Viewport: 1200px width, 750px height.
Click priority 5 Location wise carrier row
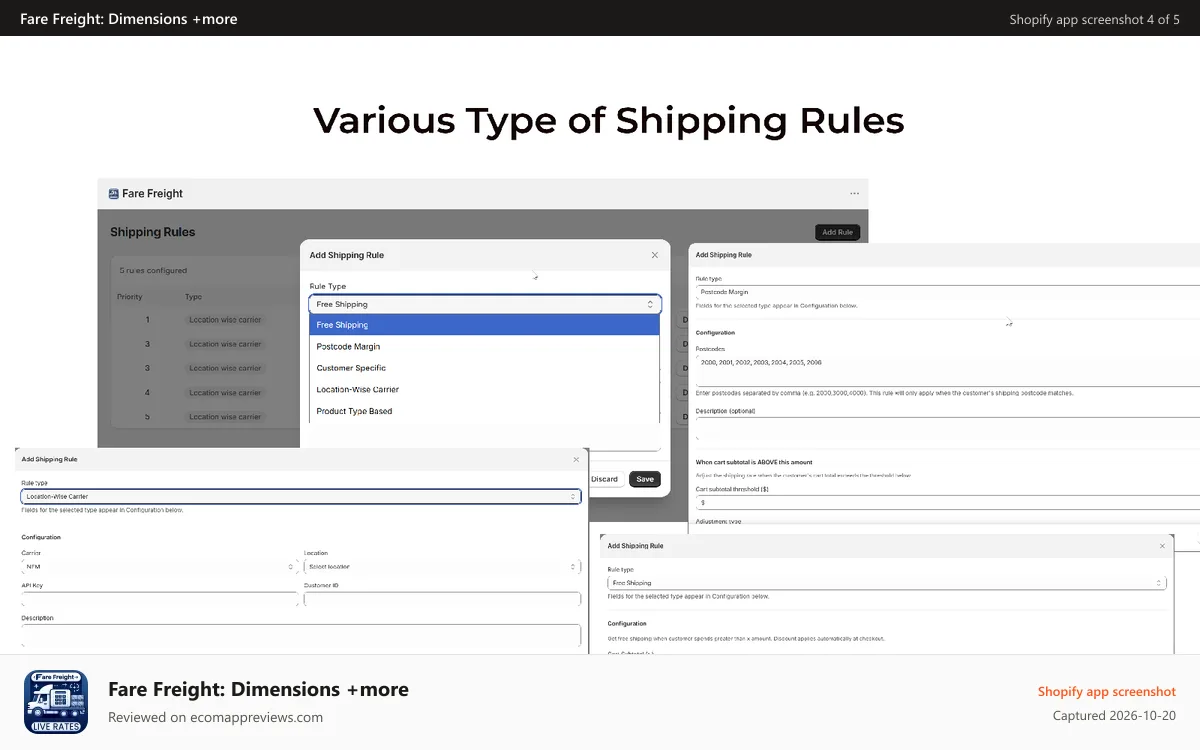click(x=205, y=417)
